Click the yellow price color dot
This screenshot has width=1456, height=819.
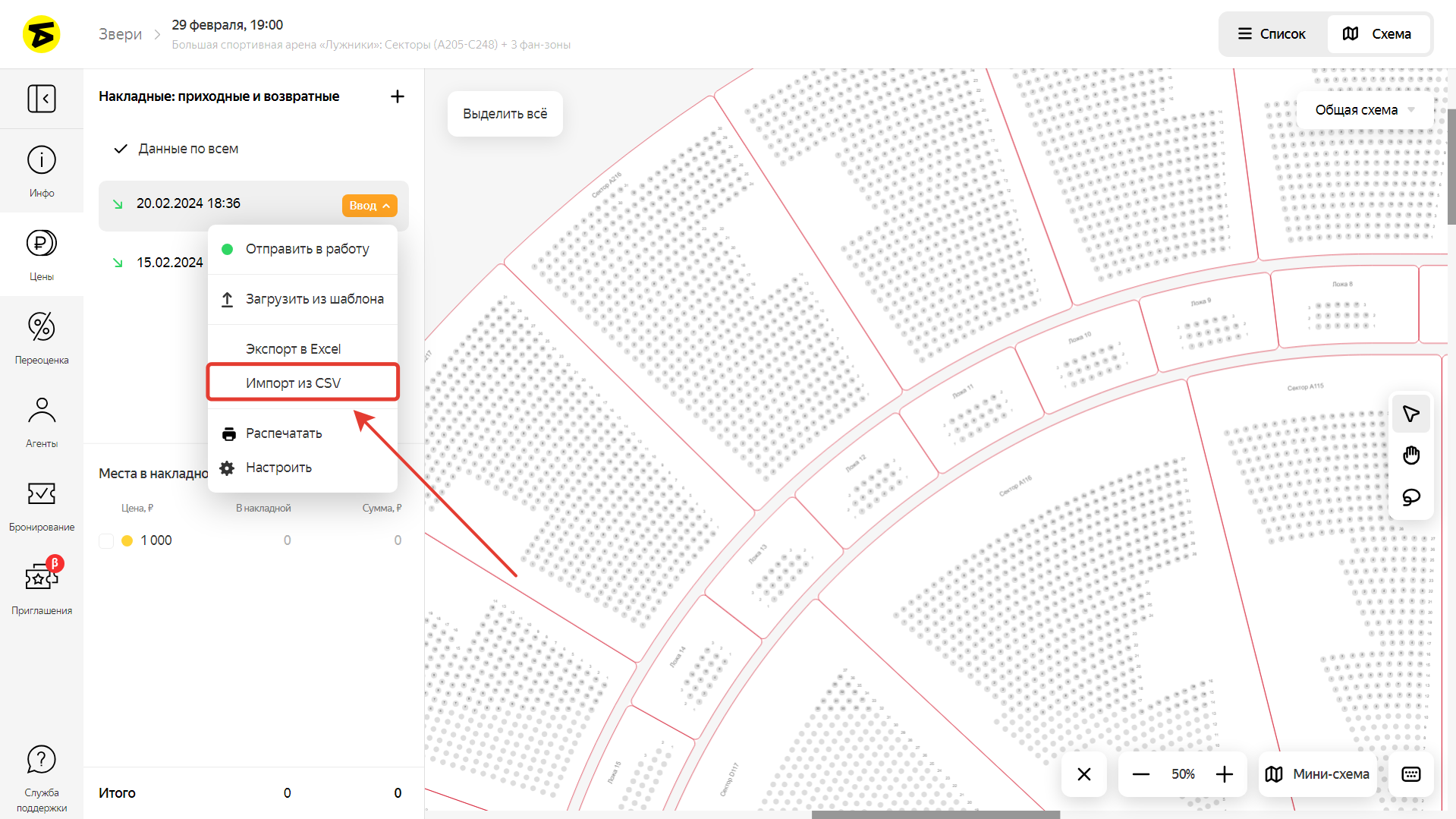coord(127,540)
